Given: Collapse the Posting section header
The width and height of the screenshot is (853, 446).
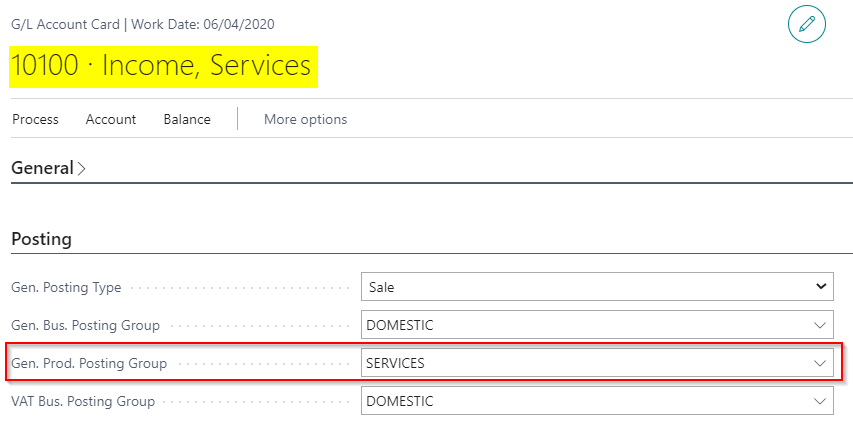Looking at the screenshot, I should (x=41, y=240).
